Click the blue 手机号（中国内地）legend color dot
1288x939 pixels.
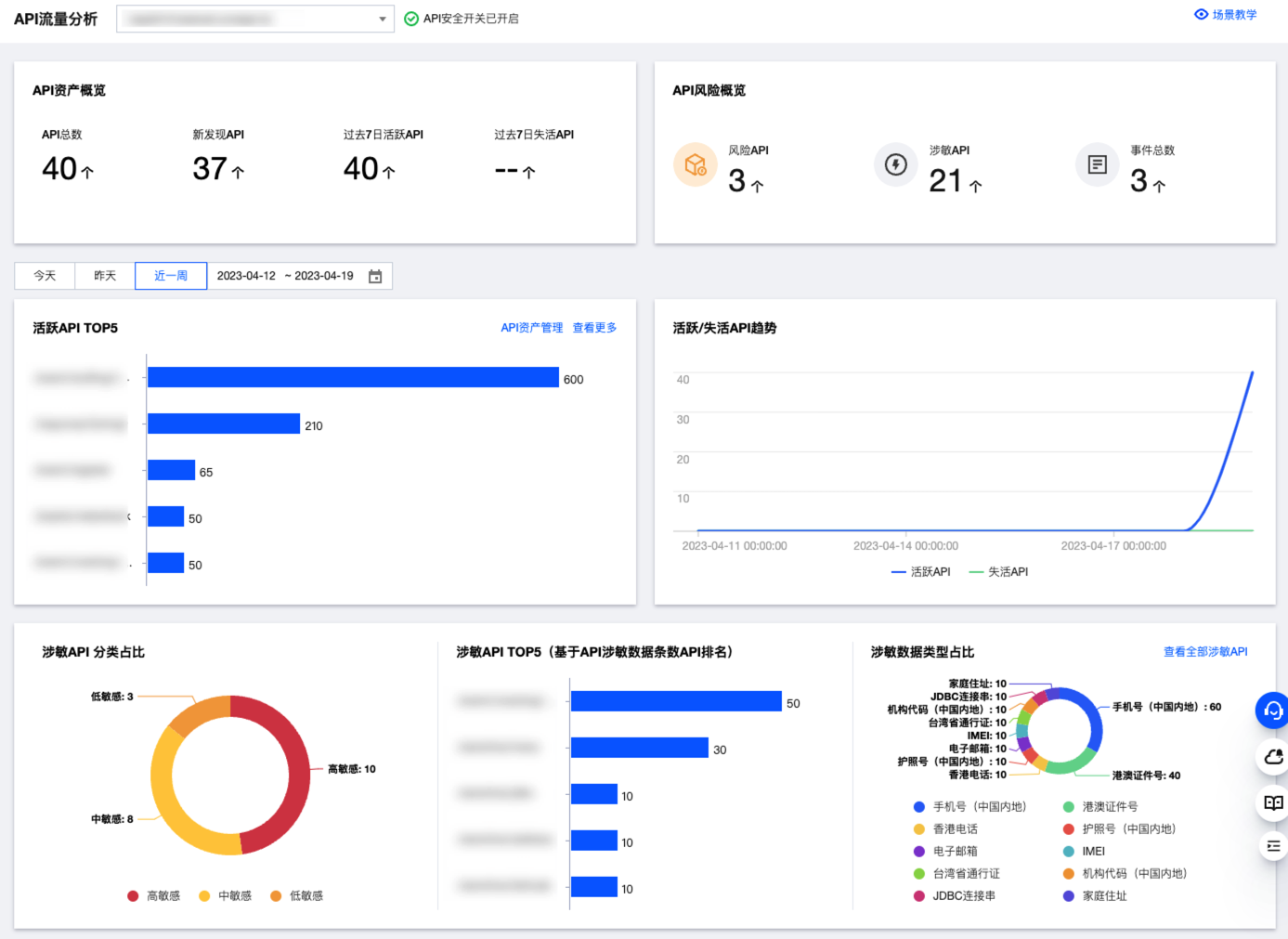(x=918, y=807)
